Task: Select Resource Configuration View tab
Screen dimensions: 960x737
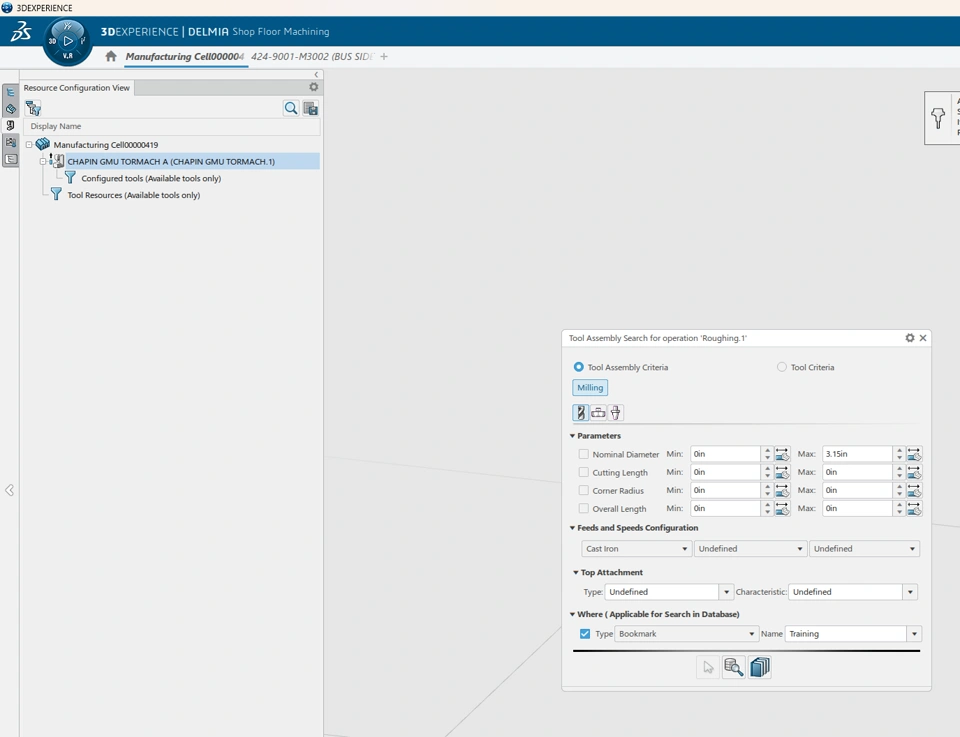Action: pyautogui.click(x=77, y=88)
